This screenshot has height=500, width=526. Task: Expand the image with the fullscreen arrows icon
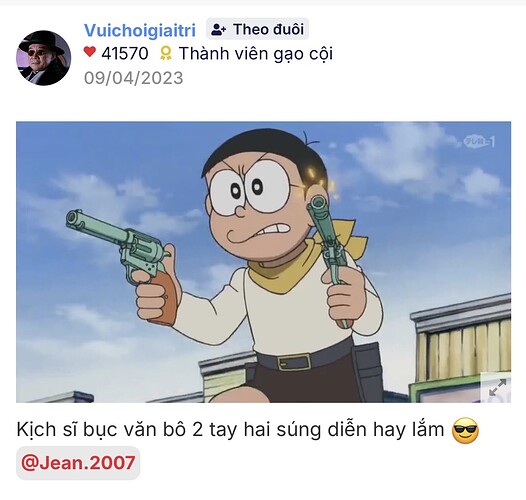click(498, 388)
